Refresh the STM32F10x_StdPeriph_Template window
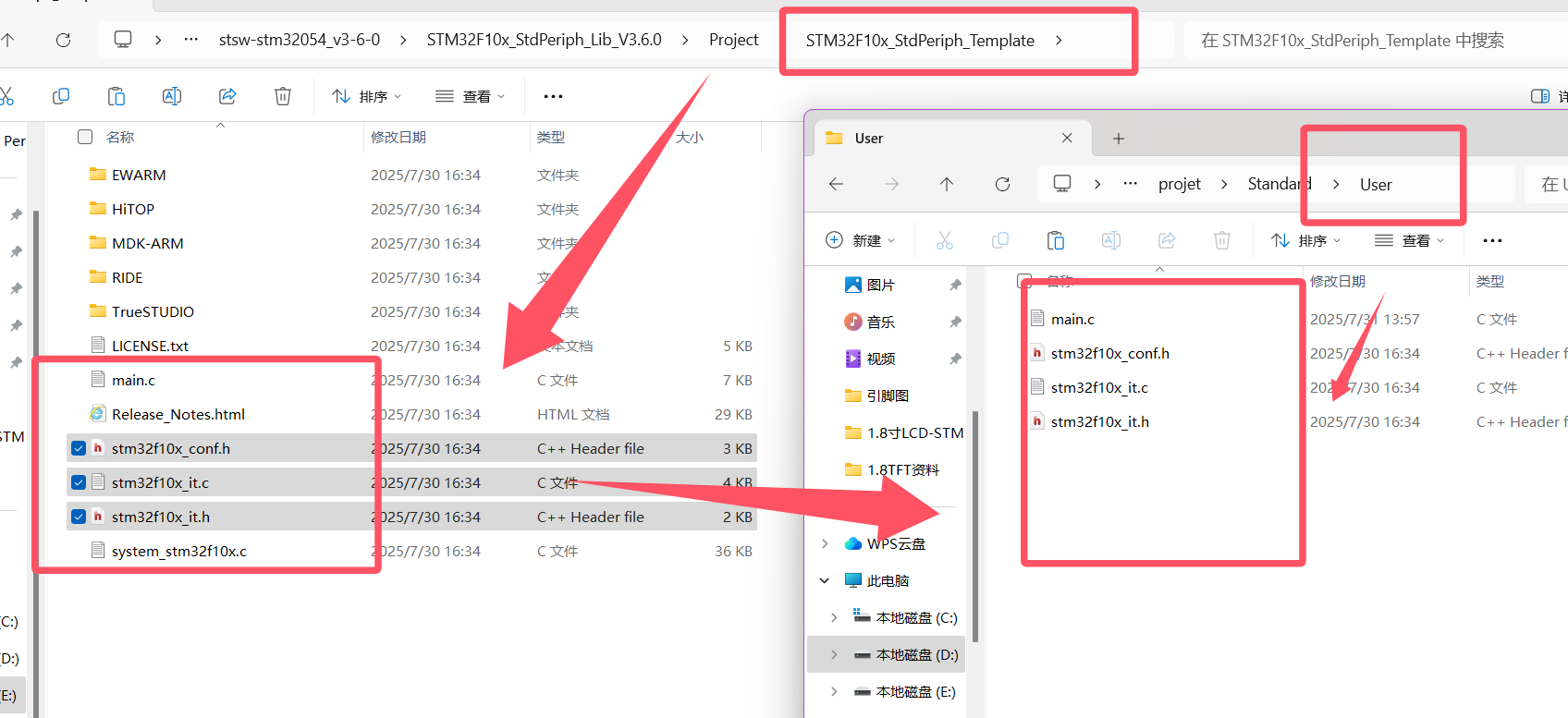This screenshot has height=718, width=1568. 63,40
